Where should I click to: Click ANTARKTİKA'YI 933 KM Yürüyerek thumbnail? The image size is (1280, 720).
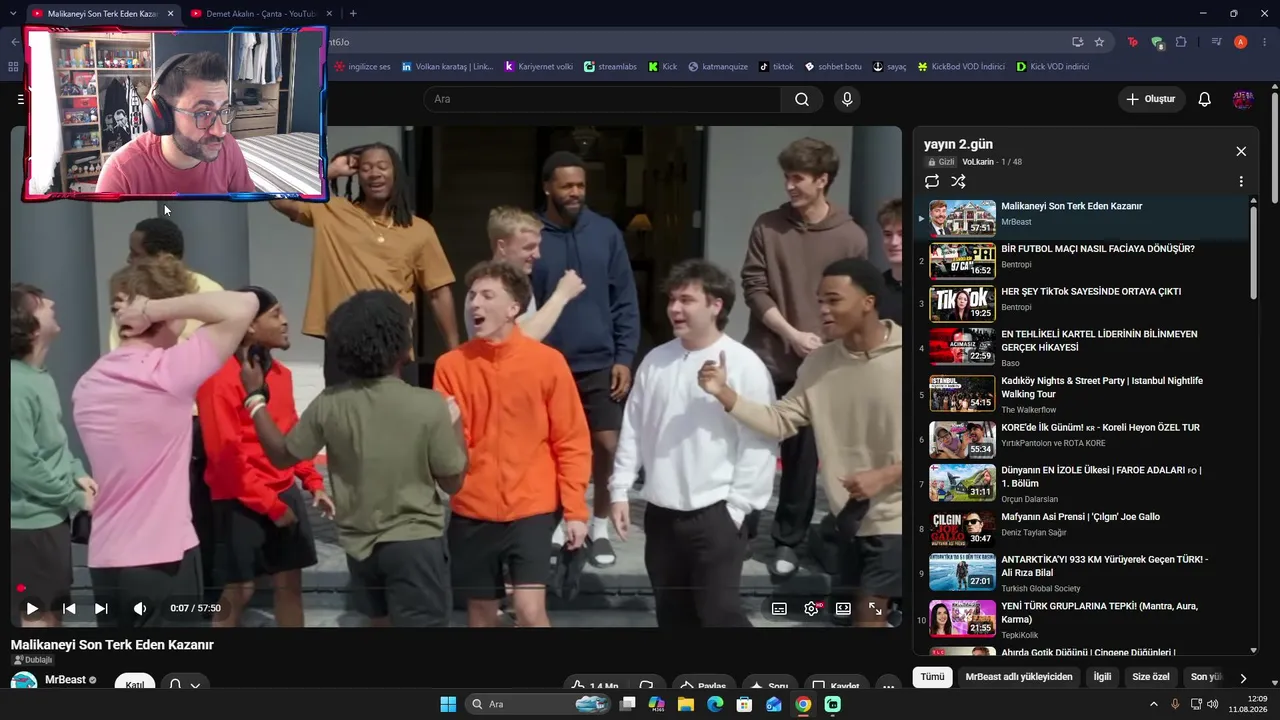coord(962,572)
